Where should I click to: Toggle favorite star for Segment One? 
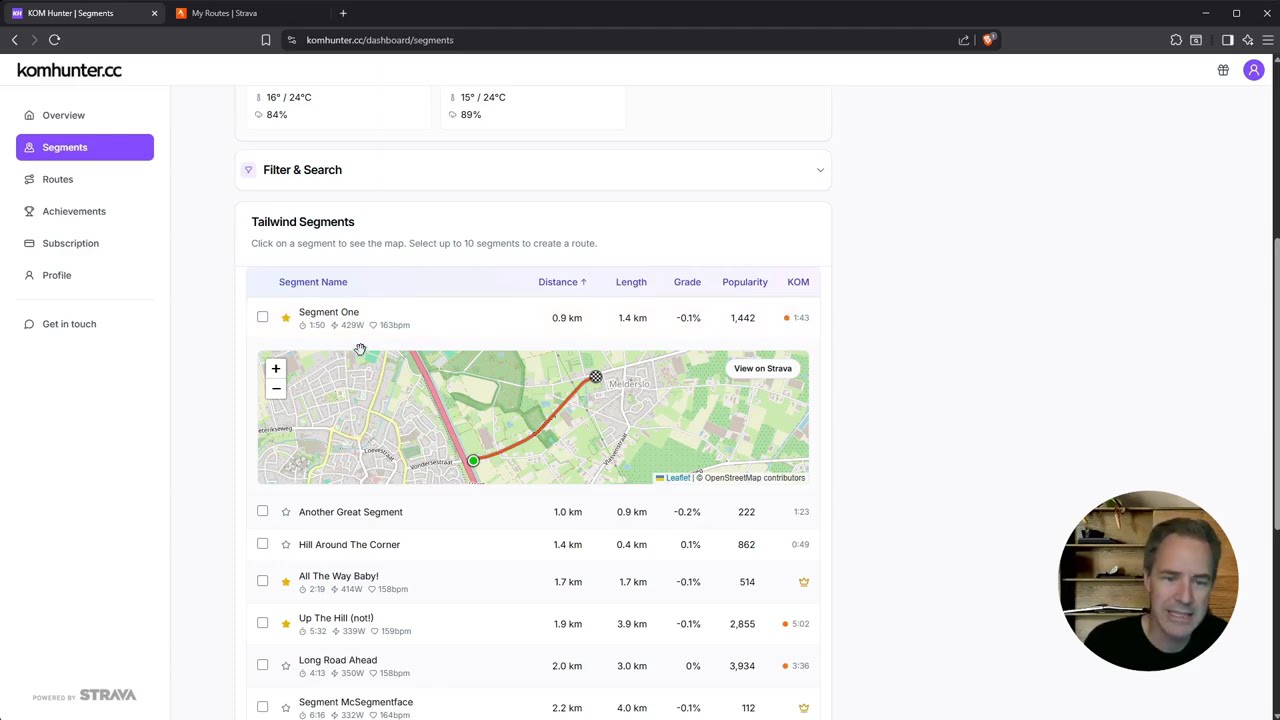pos(286,318)
